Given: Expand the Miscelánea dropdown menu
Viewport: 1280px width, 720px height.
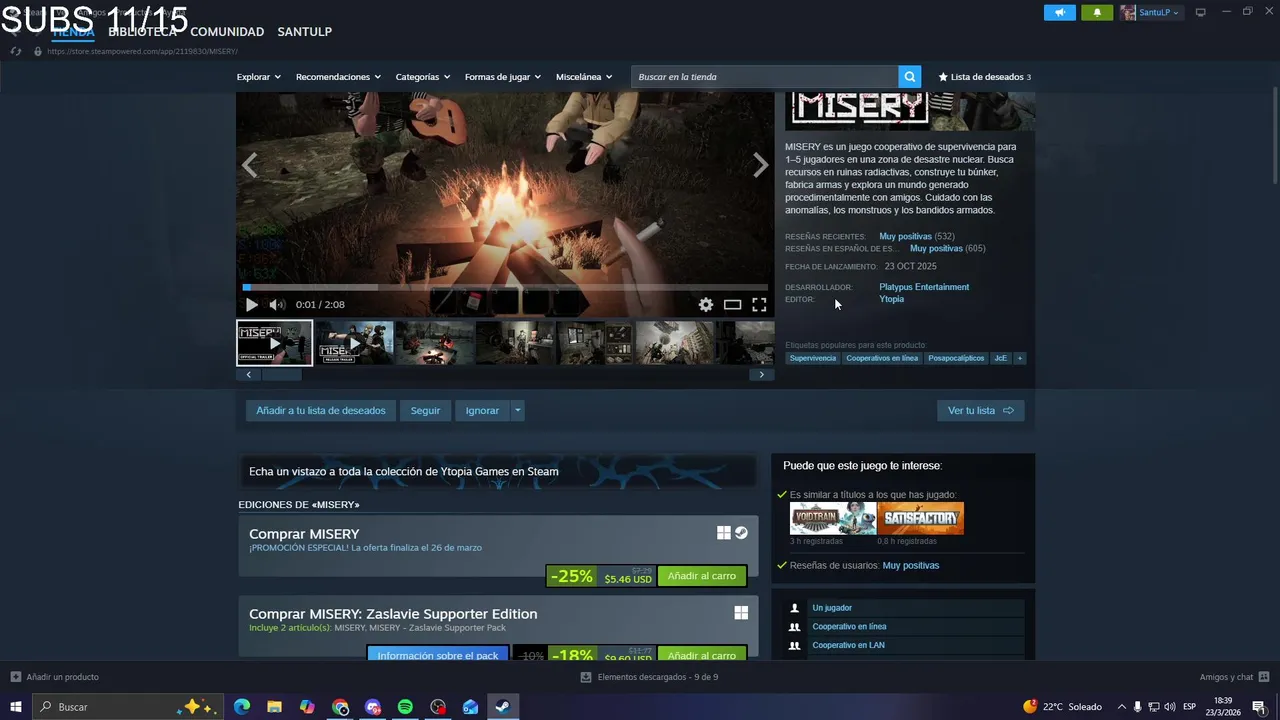Looking at the screenshot, I should point(584,77).
